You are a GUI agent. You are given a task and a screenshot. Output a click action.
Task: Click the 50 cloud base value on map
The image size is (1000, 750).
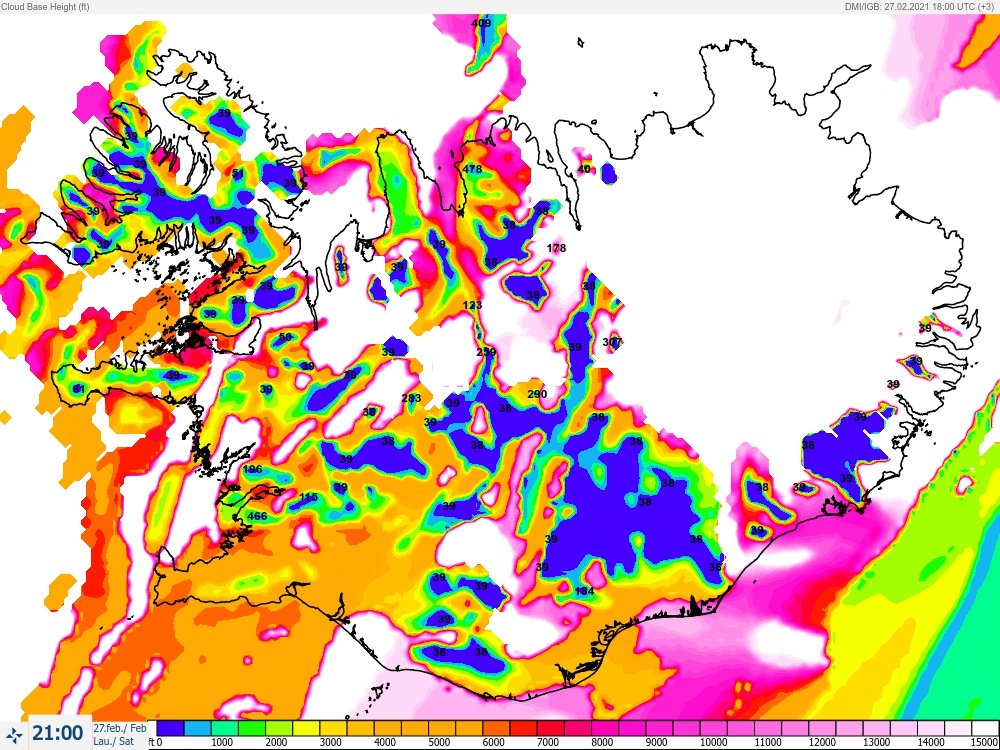point(285,337)
